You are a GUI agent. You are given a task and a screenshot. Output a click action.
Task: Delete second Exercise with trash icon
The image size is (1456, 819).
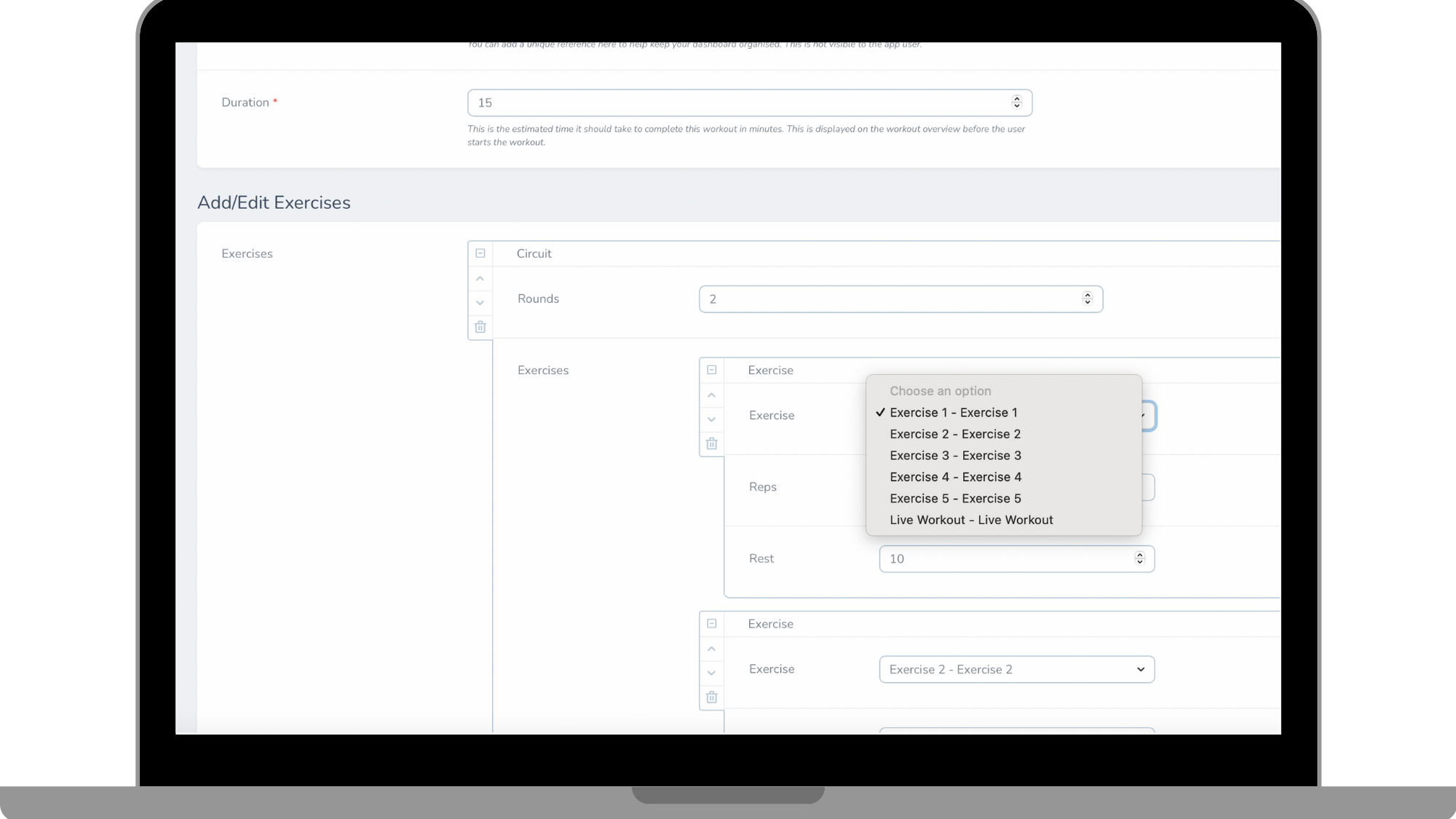[x=712, y=697]
